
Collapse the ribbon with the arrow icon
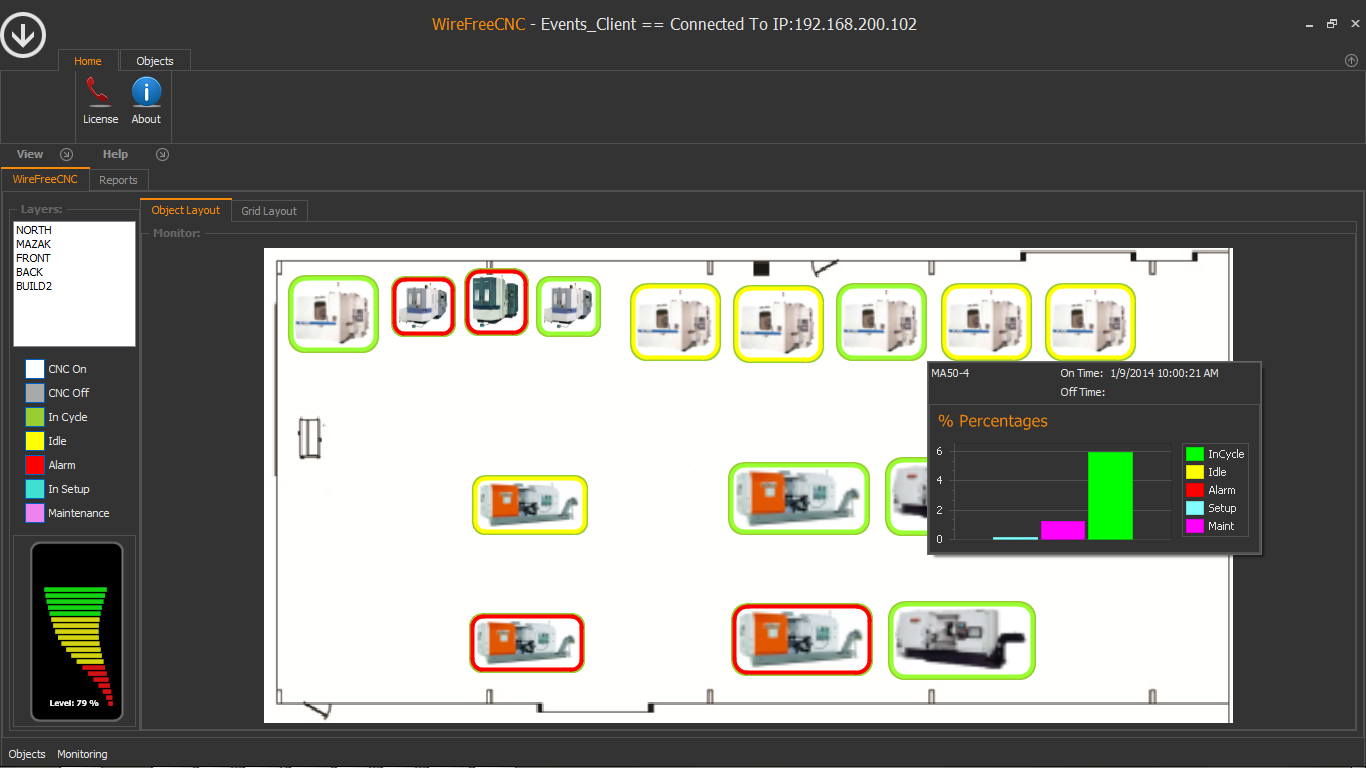[1352, 61]
